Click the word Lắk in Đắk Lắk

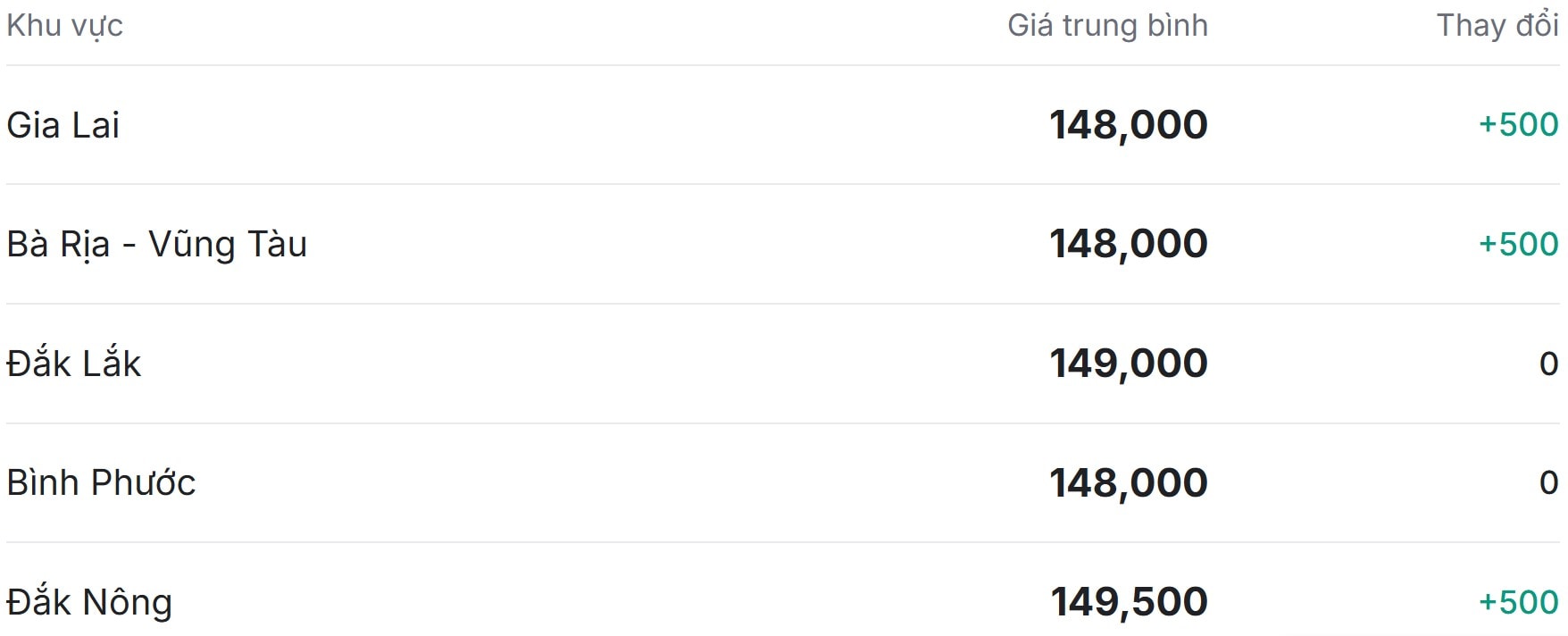pyautogui.click(x=112, y=364)
